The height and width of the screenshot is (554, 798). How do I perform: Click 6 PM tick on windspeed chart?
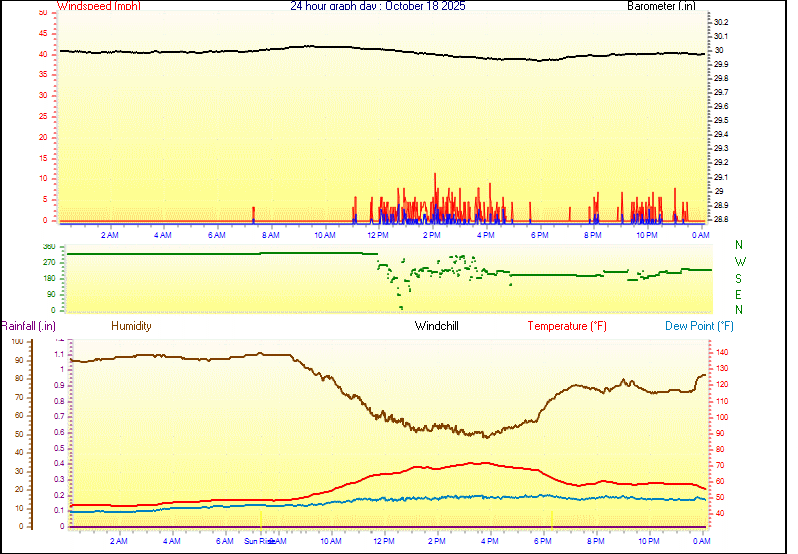click(539, 235)
